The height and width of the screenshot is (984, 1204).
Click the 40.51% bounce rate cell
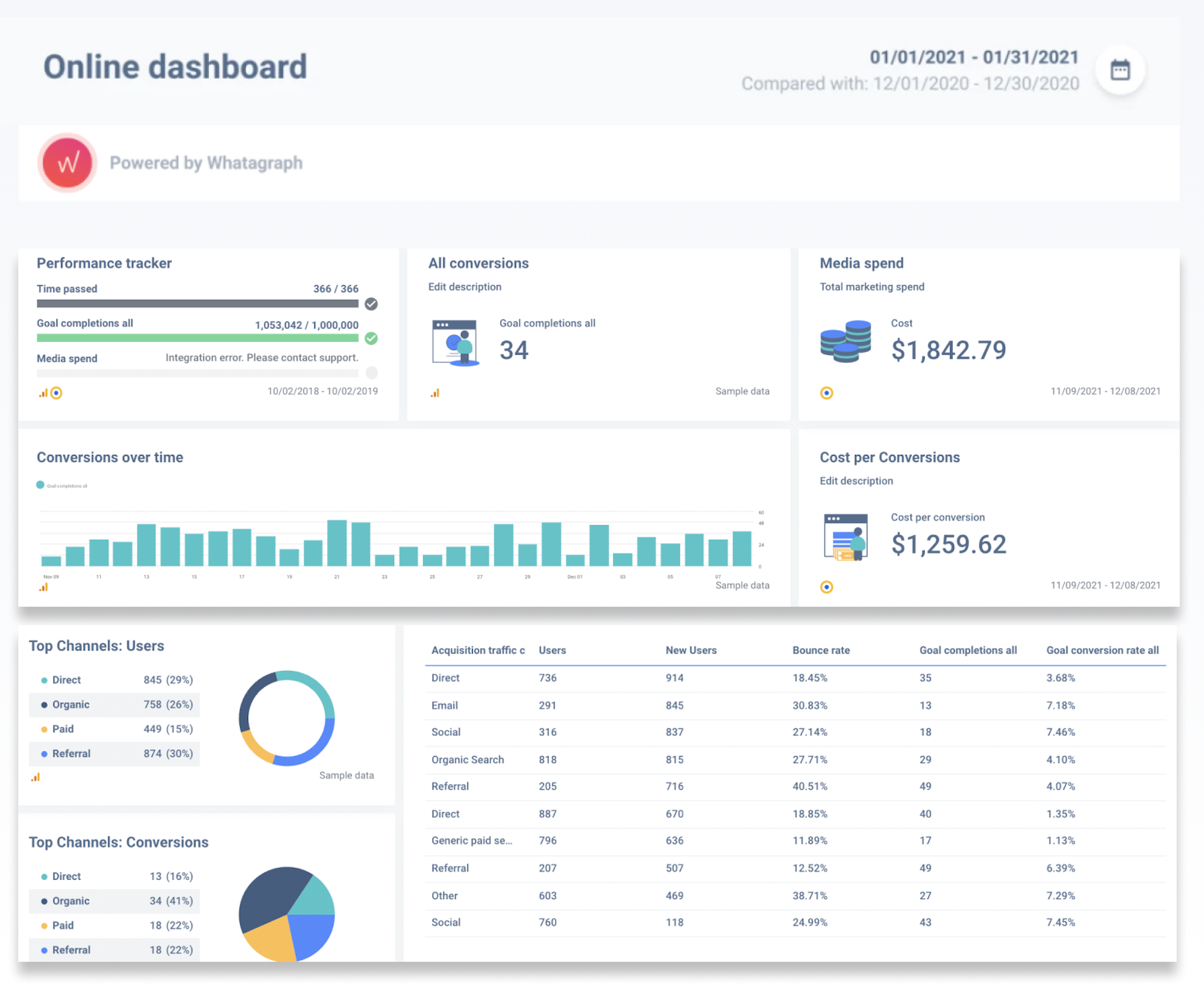pos(809,787)
